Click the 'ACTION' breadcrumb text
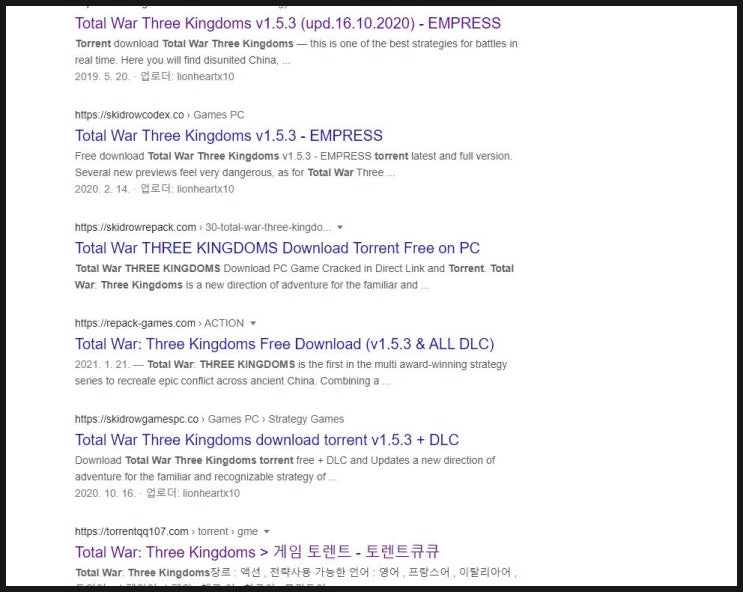Screen dimensions: 743x592 pos(224,323)
